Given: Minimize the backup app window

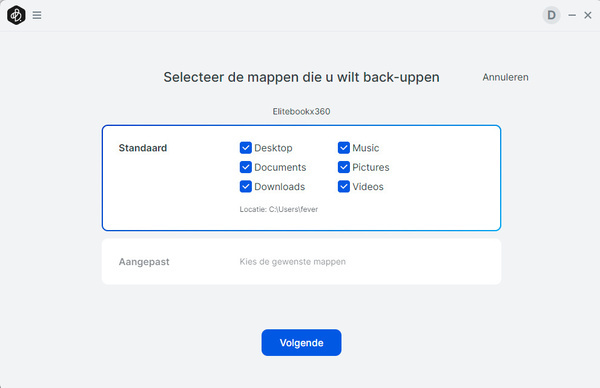Looking at the screenshot, I should pos(572,15).
